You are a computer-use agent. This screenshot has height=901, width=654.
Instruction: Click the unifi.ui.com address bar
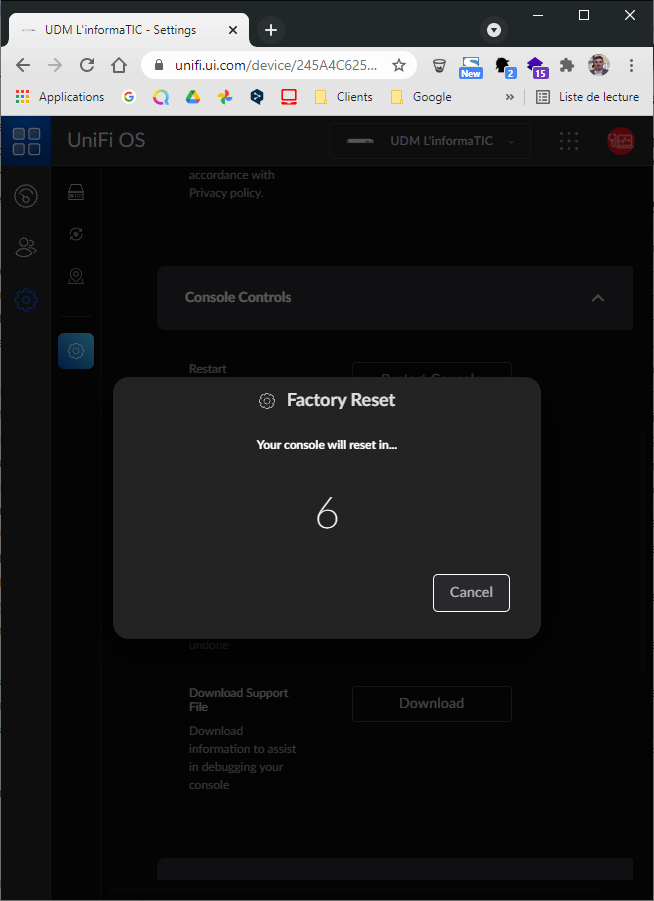point(275,65)
